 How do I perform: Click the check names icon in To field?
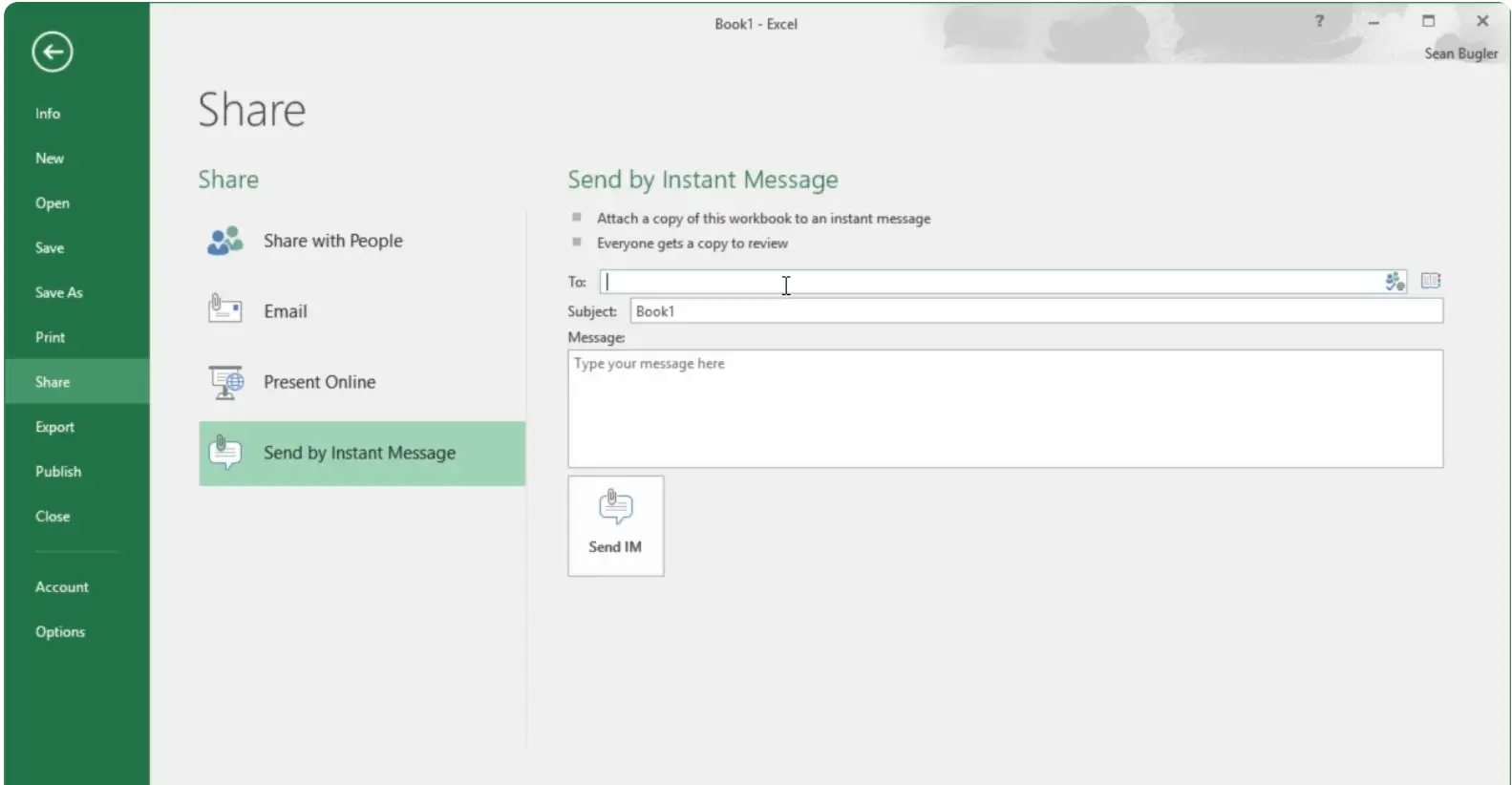pyautogui.click(x=1394, y=282)
